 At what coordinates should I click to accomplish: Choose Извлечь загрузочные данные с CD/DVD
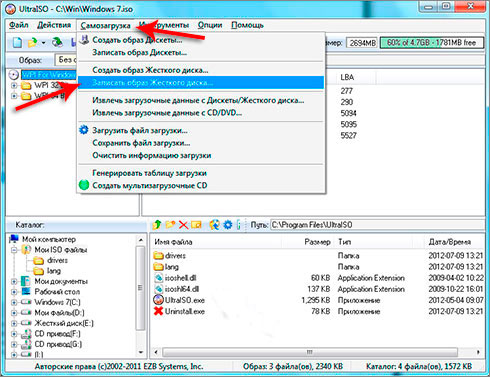pos(201,113)
